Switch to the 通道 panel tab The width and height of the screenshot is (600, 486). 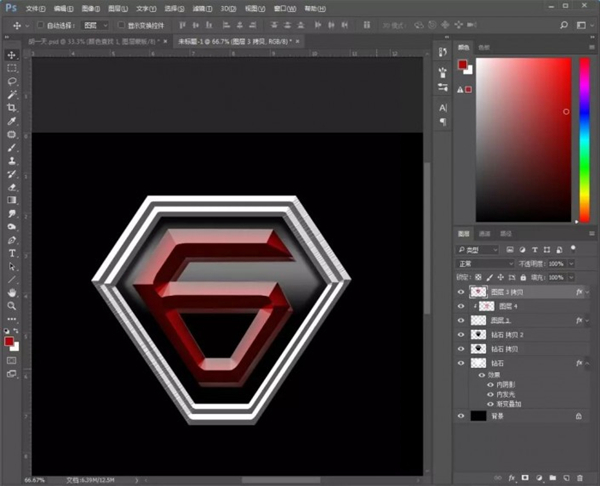[487, 233]
